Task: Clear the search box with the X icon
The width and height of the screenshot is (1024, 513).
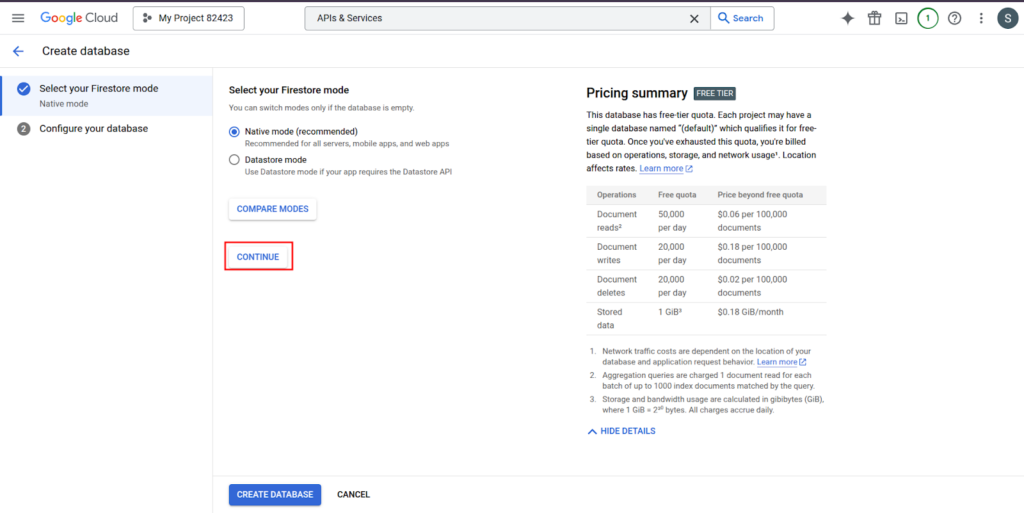Action: pos(694,18)
